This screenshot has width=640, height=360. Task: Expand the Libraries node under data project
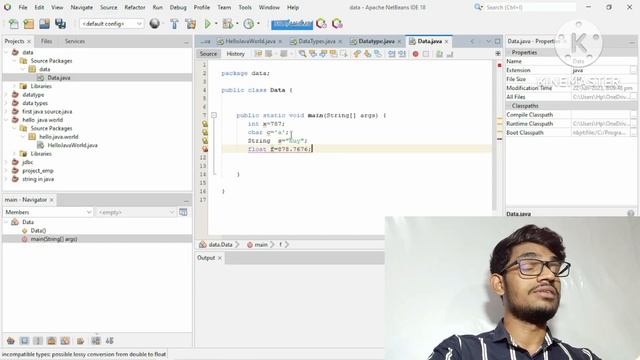[x=15, y=86]
